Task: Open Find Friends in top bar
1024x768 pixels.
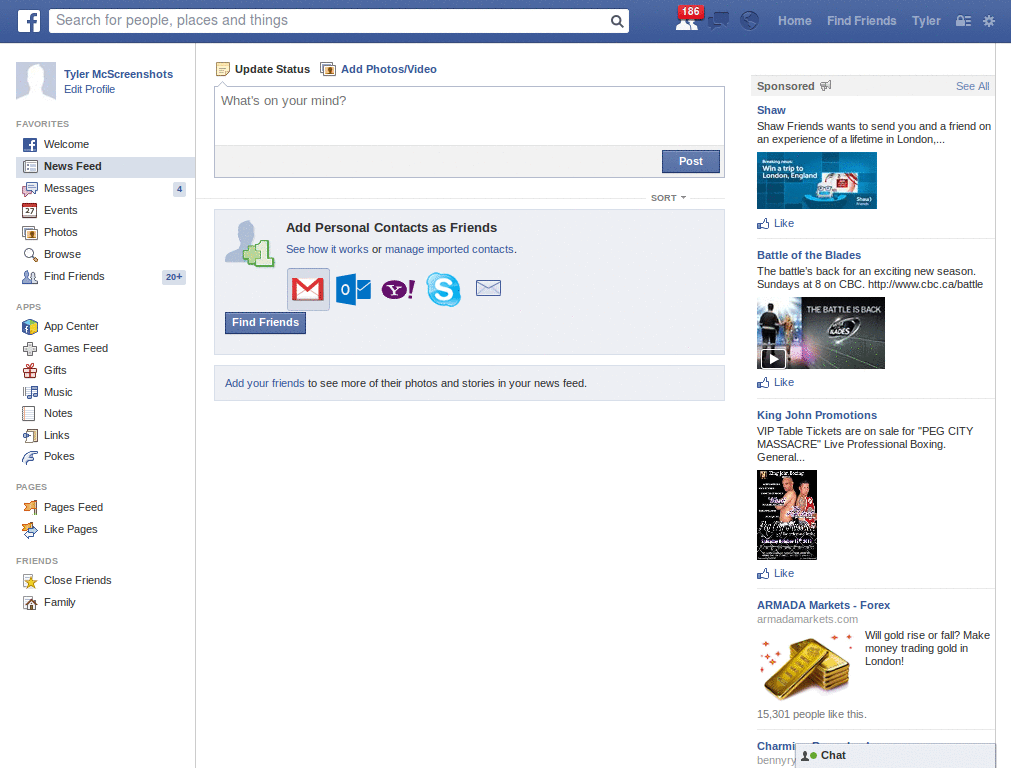Action: coord(861,21)
